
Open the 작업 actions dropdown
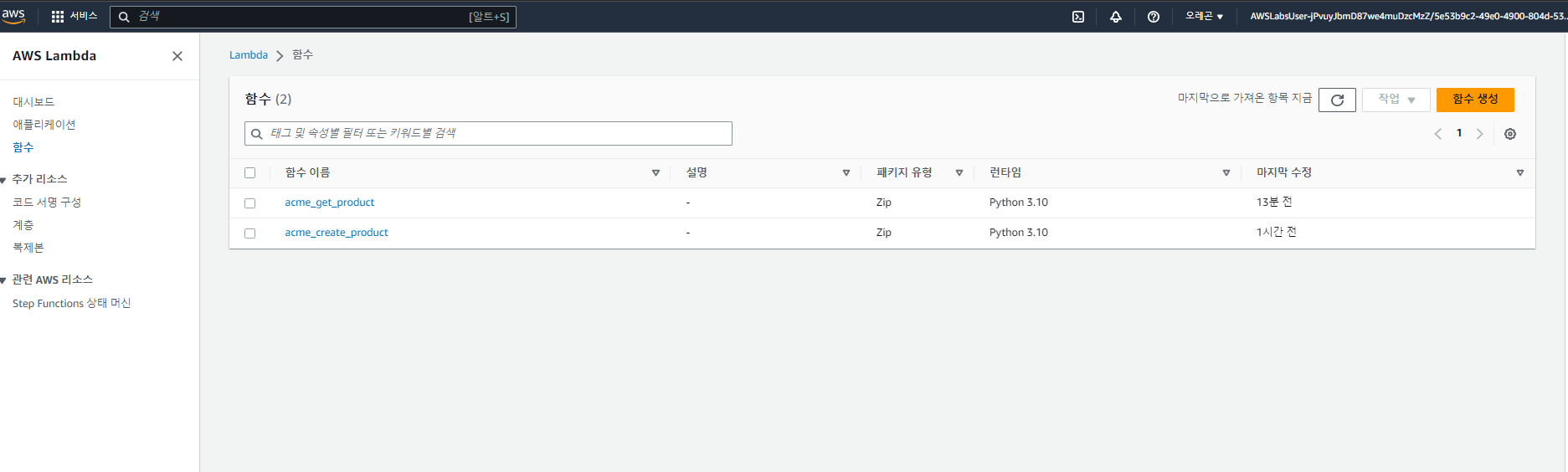pyautogui.click(x=1396, y=100)
